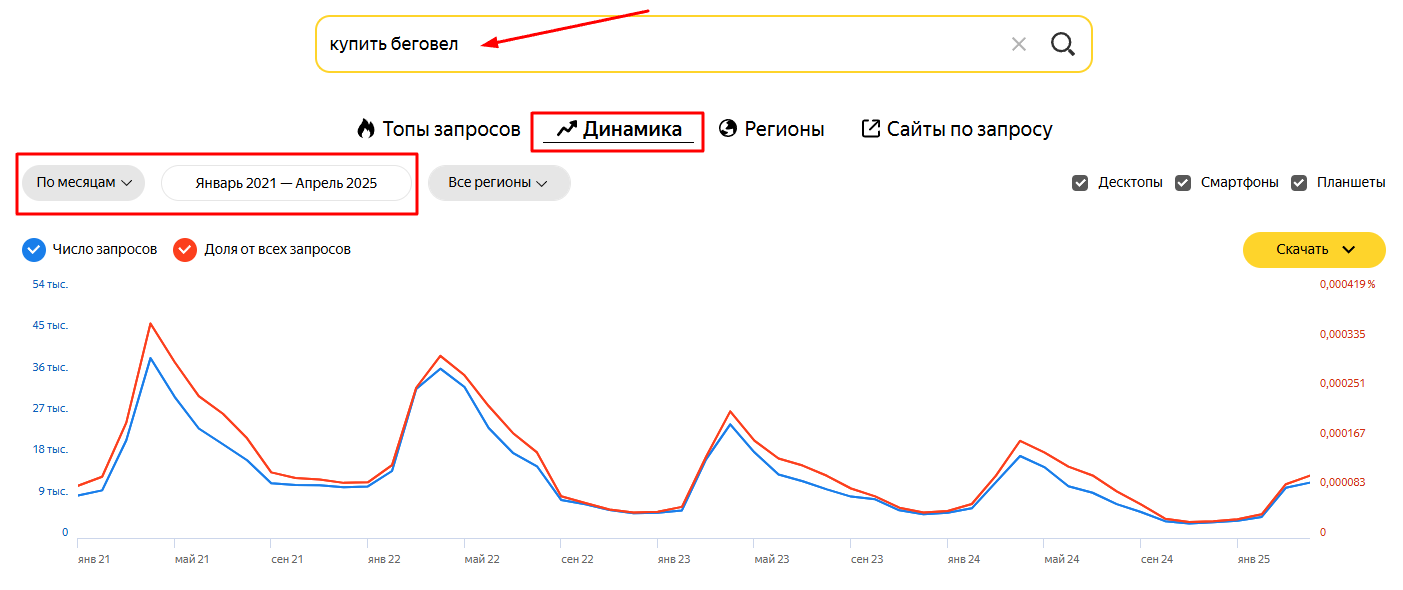Screen dimensions: 1403x590
Task: Click the flame icon for Топы запросов
Action: pos(365,129)
